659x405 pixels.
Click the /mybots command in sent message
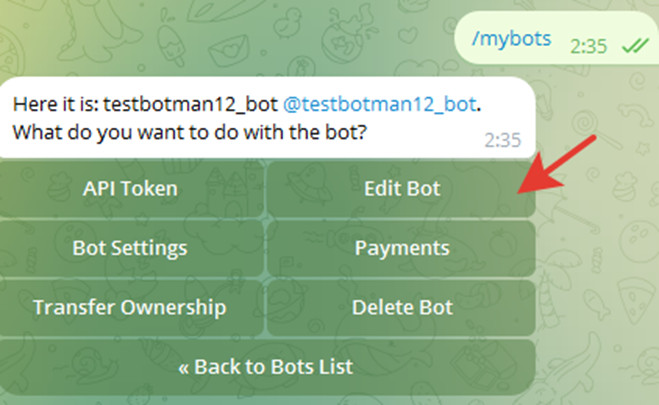[x=510, y=40]
